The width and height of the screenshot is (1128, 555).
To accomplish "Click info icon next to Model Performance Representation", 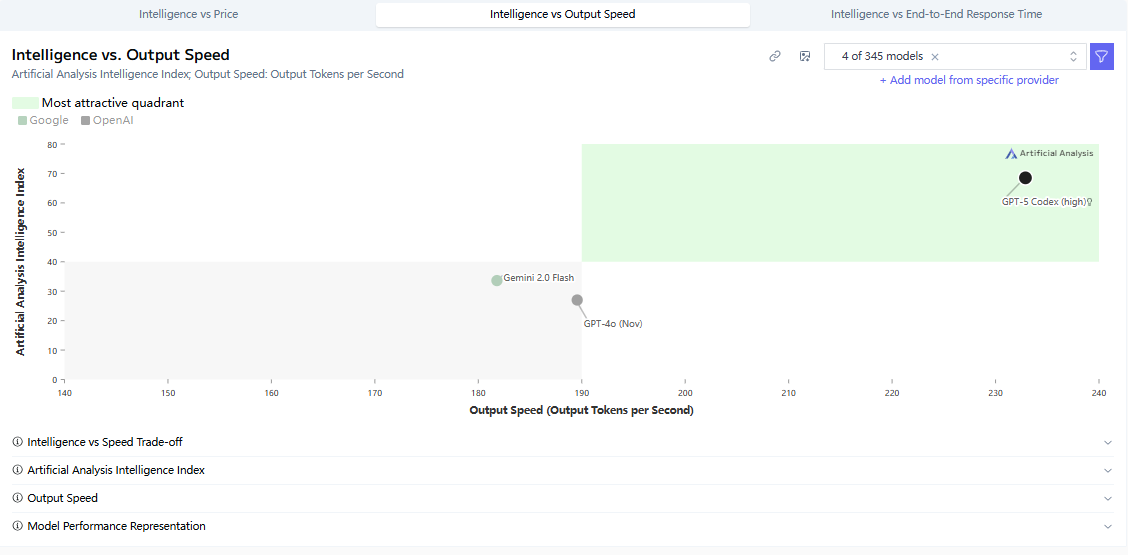I will click(17, 526).
